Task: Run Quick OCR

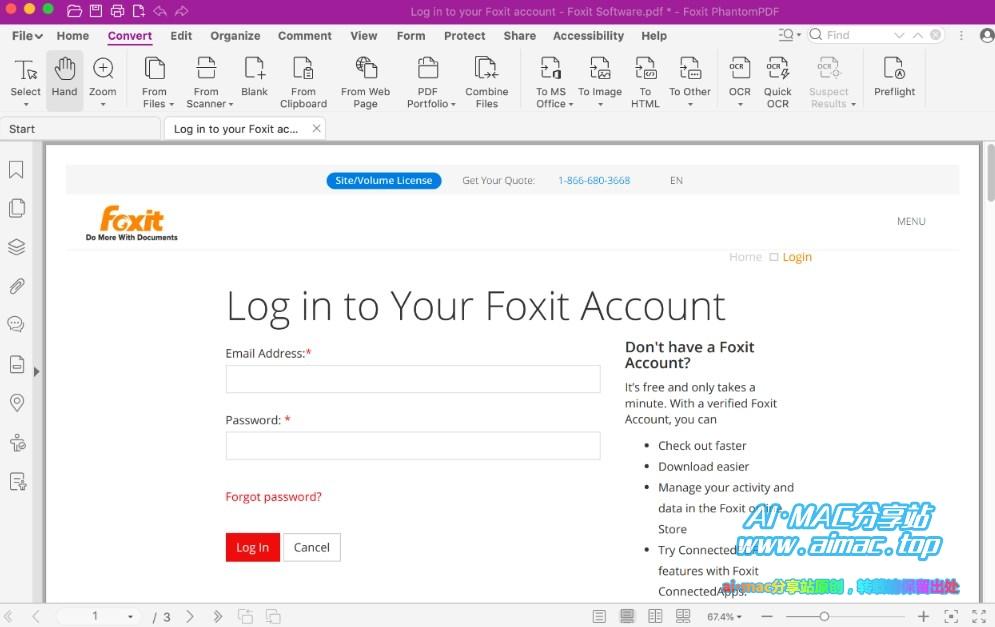Action: click(x=777, y=82)
